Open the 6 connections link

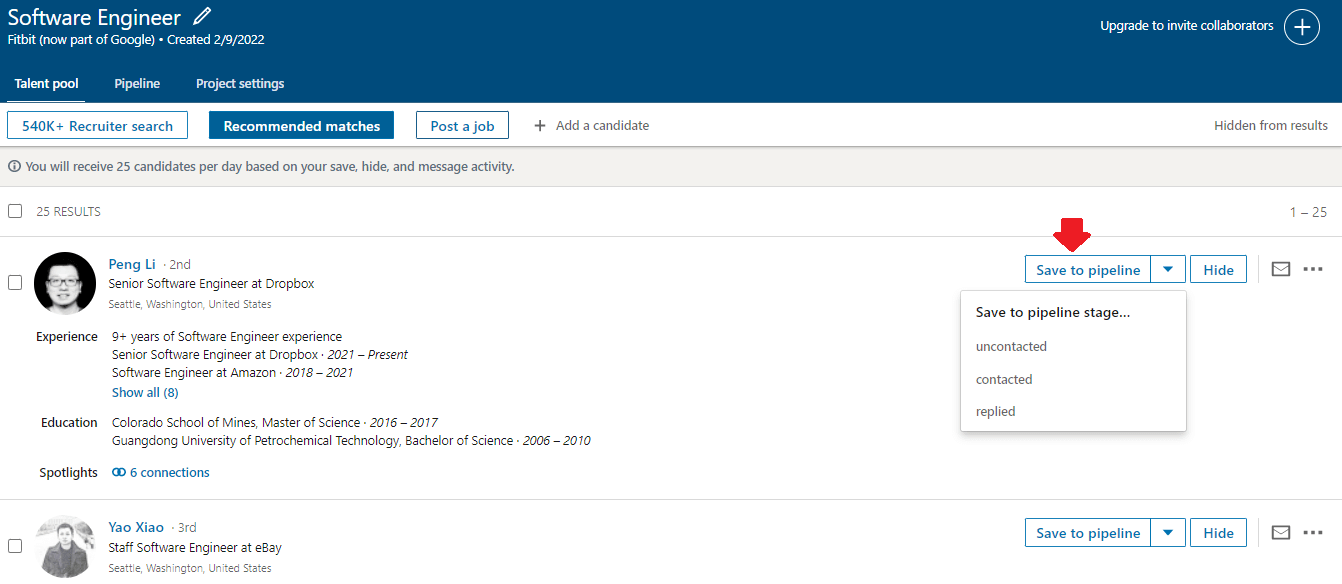tap(170, 473)
